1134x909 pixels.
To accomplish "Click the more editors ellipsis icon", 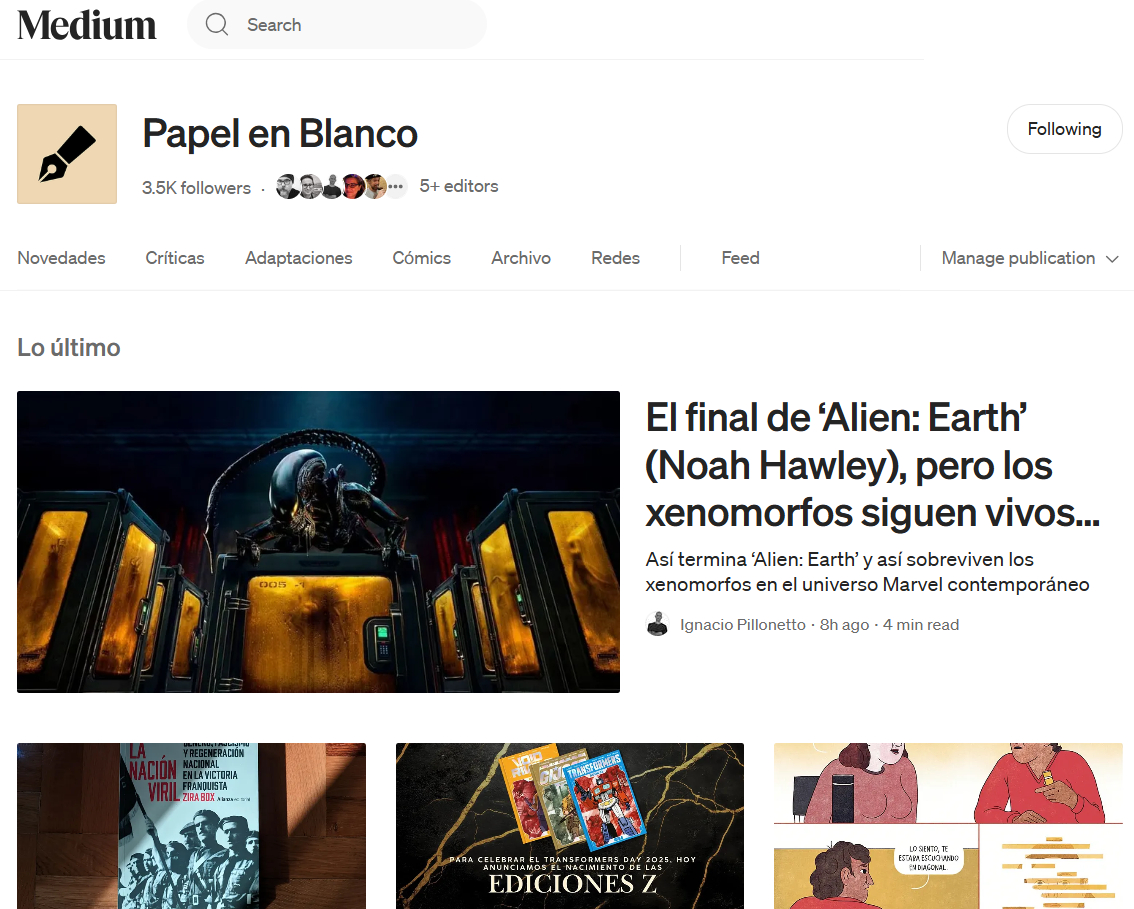I will [x=395, y=187].
